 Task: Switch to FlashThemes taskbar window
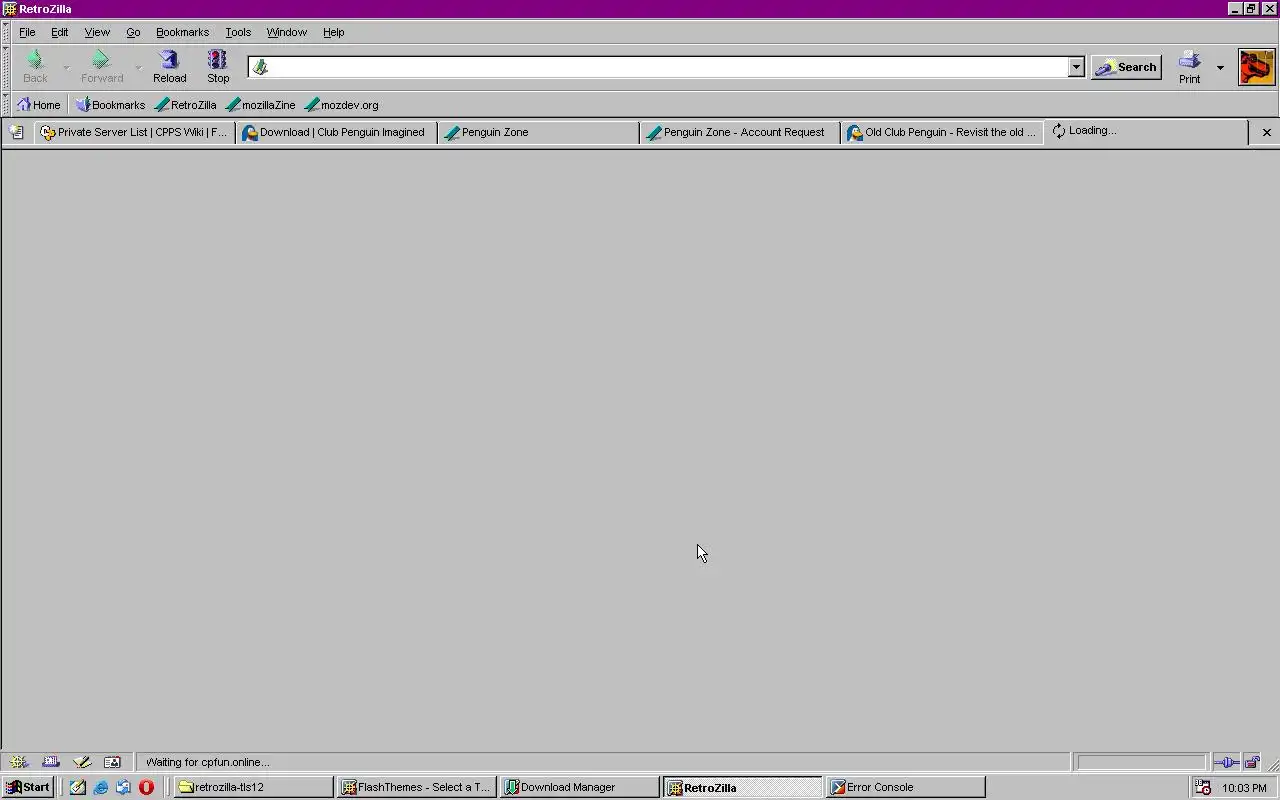[417, 787]
